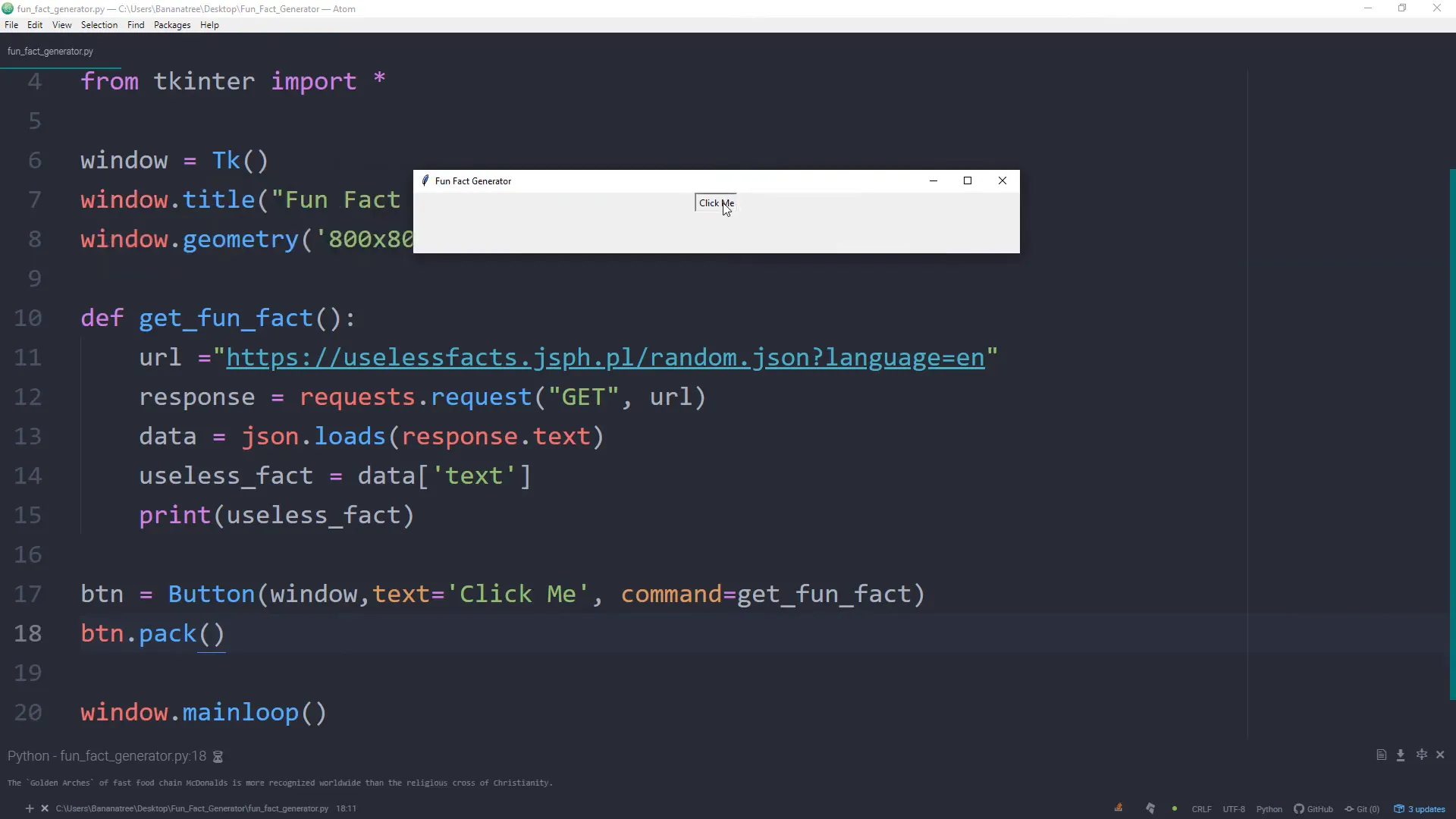Viewport: 1456px width, 819px height.
Task: Click the green linter status dot
Action: click(1175, 809)
